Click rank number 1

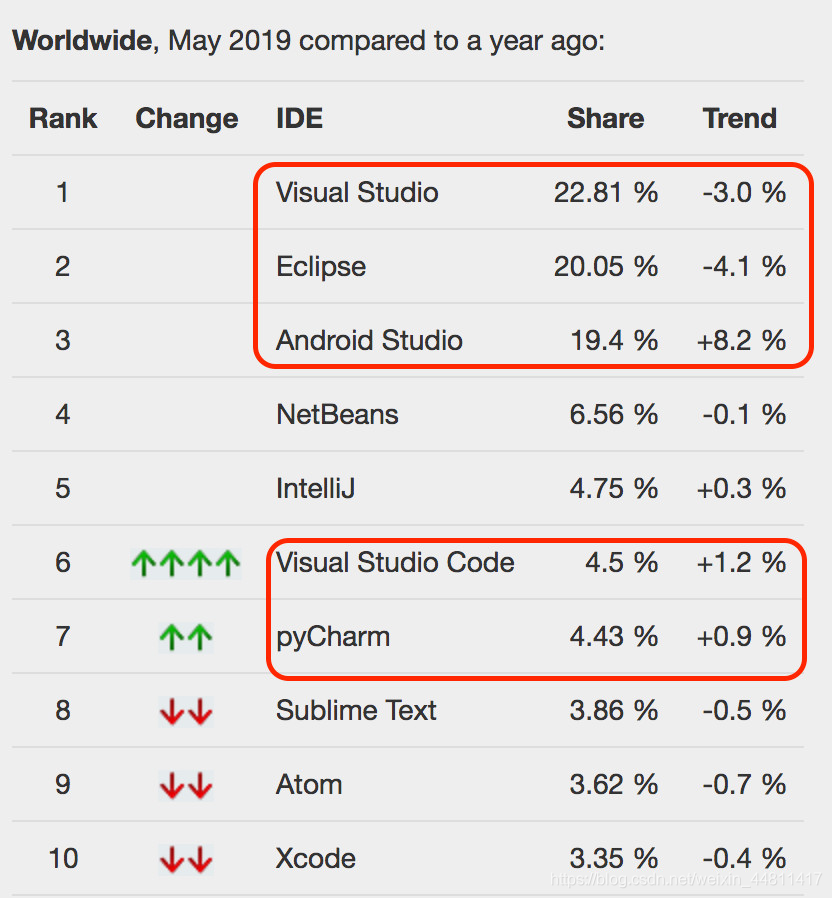click(62, 192)
